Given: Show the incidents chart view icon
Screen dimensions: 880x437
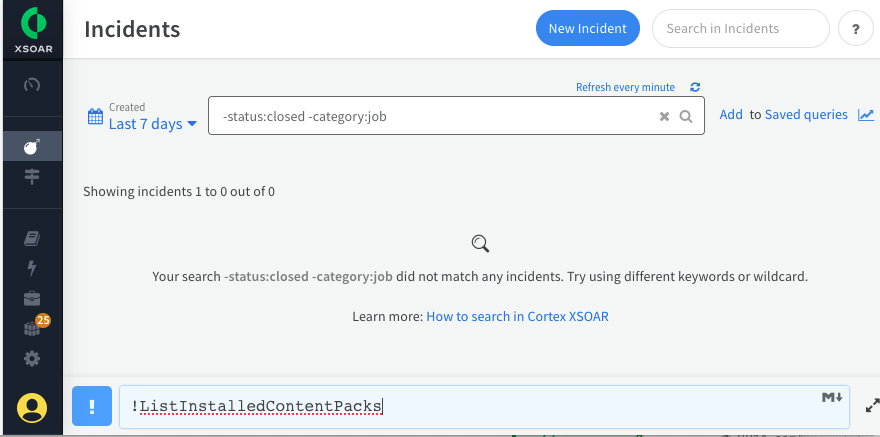Looking at the screenshot, I should pyautogui.click(x=866, y=115).
